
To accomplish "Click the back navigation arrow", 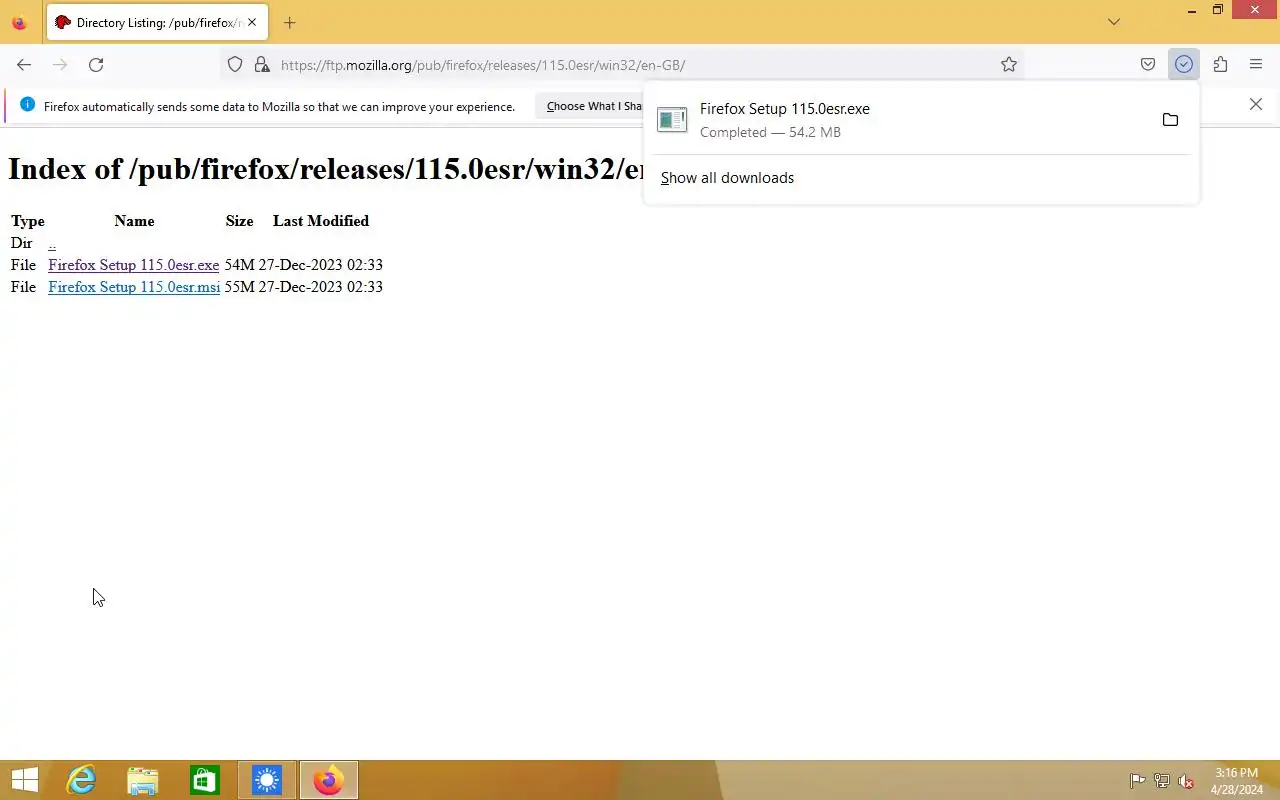I will (x=24, y=65).
